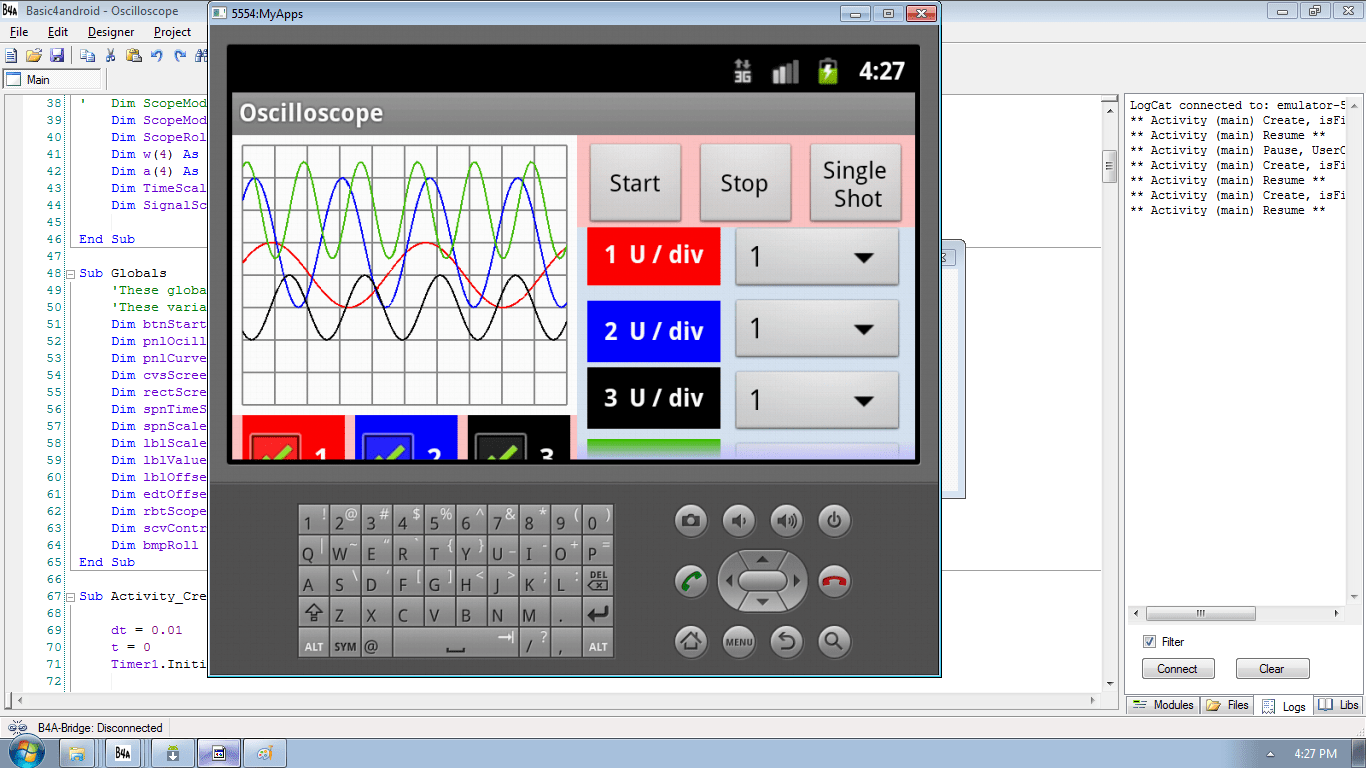Click the red 1 U/div color label
The height and width of the screenshot is (768, 1366).
point(653,257)
